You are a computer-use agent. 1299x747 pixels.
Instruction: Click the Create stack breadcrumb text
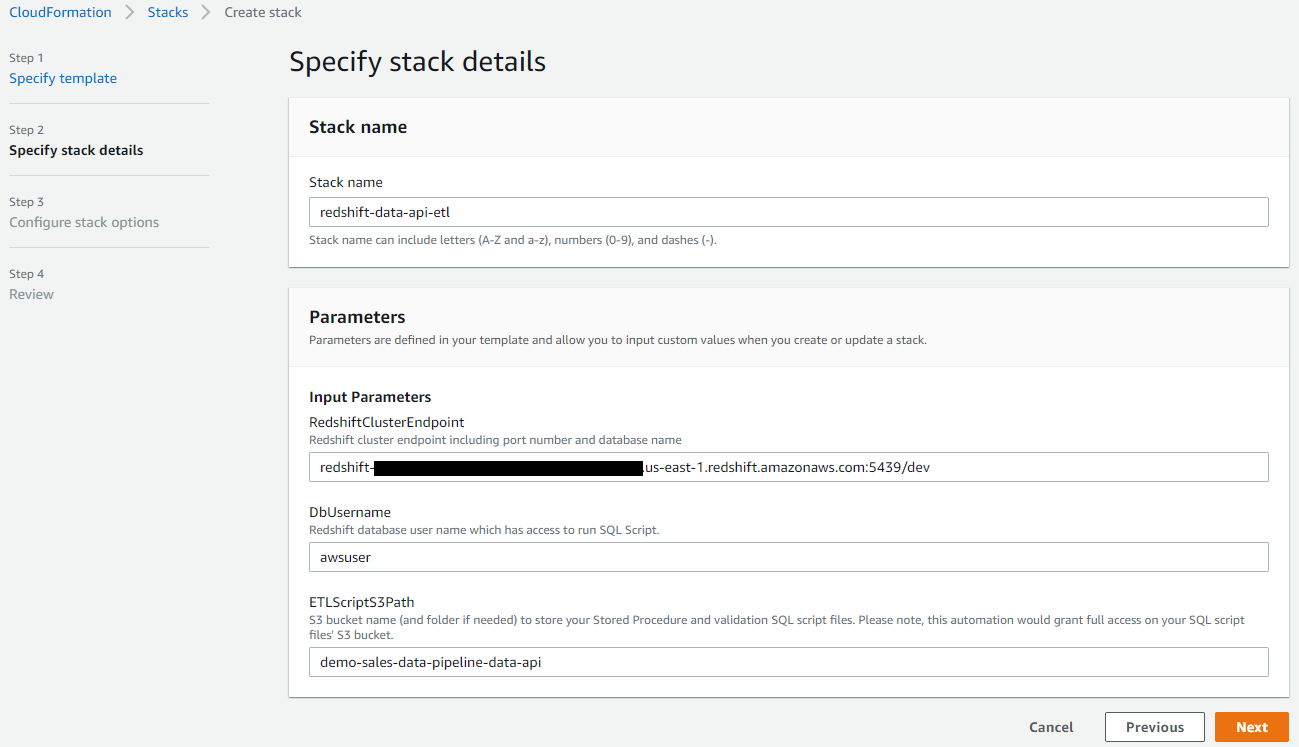click(263, 12)
